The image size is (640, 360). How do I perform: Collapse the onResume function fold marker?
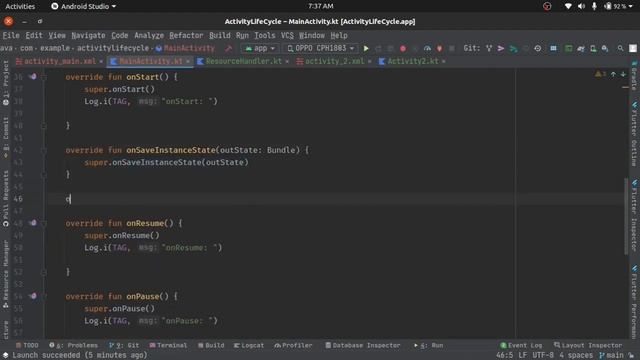pyautogui.click(x=44, y=223)
